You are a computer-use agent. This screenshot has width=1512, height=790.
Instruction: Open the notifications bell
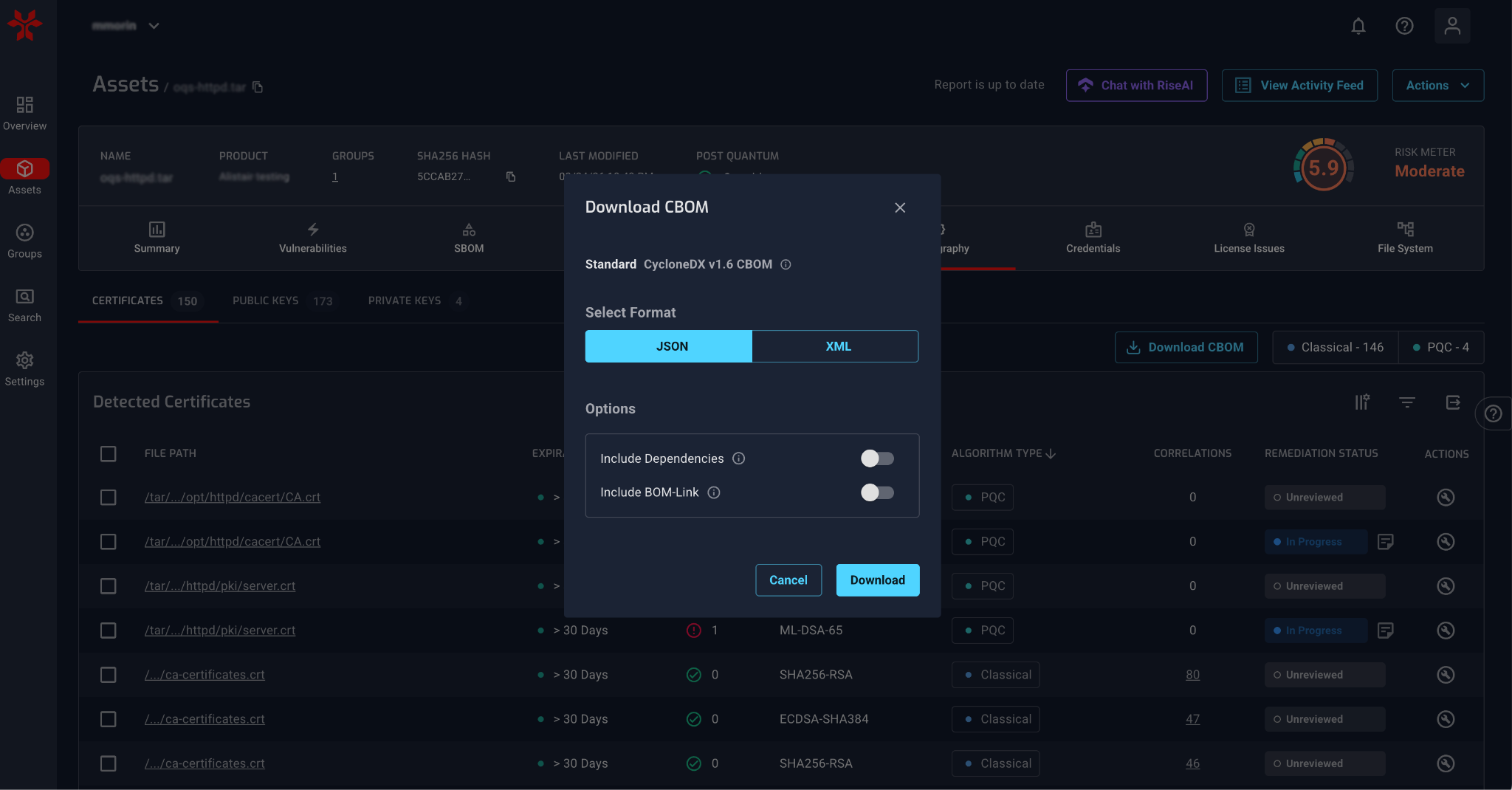click(x=1358, y=27)
